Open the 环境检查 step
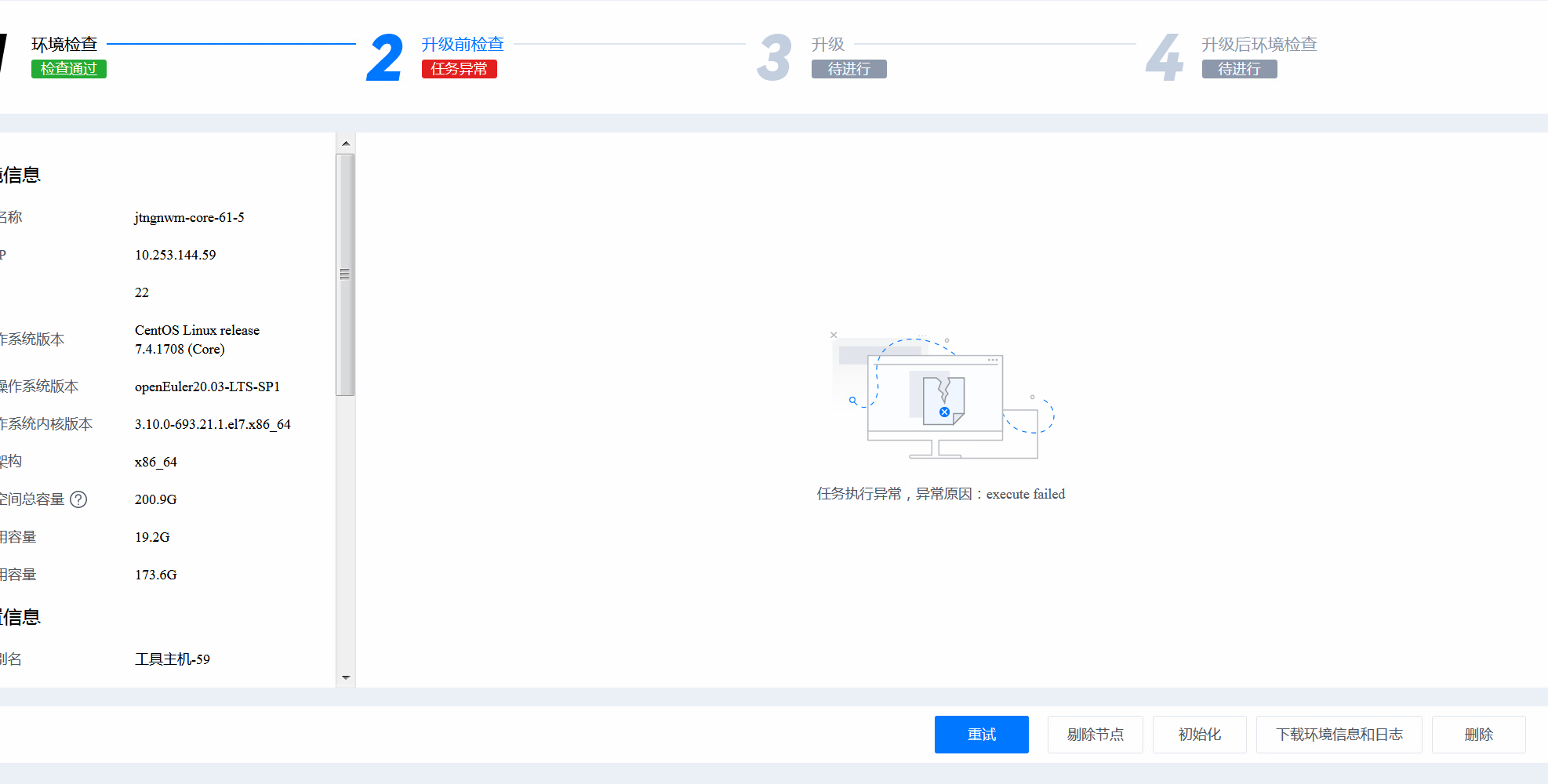This screenshot has height=784, width=1548. (x=64, y=45)
